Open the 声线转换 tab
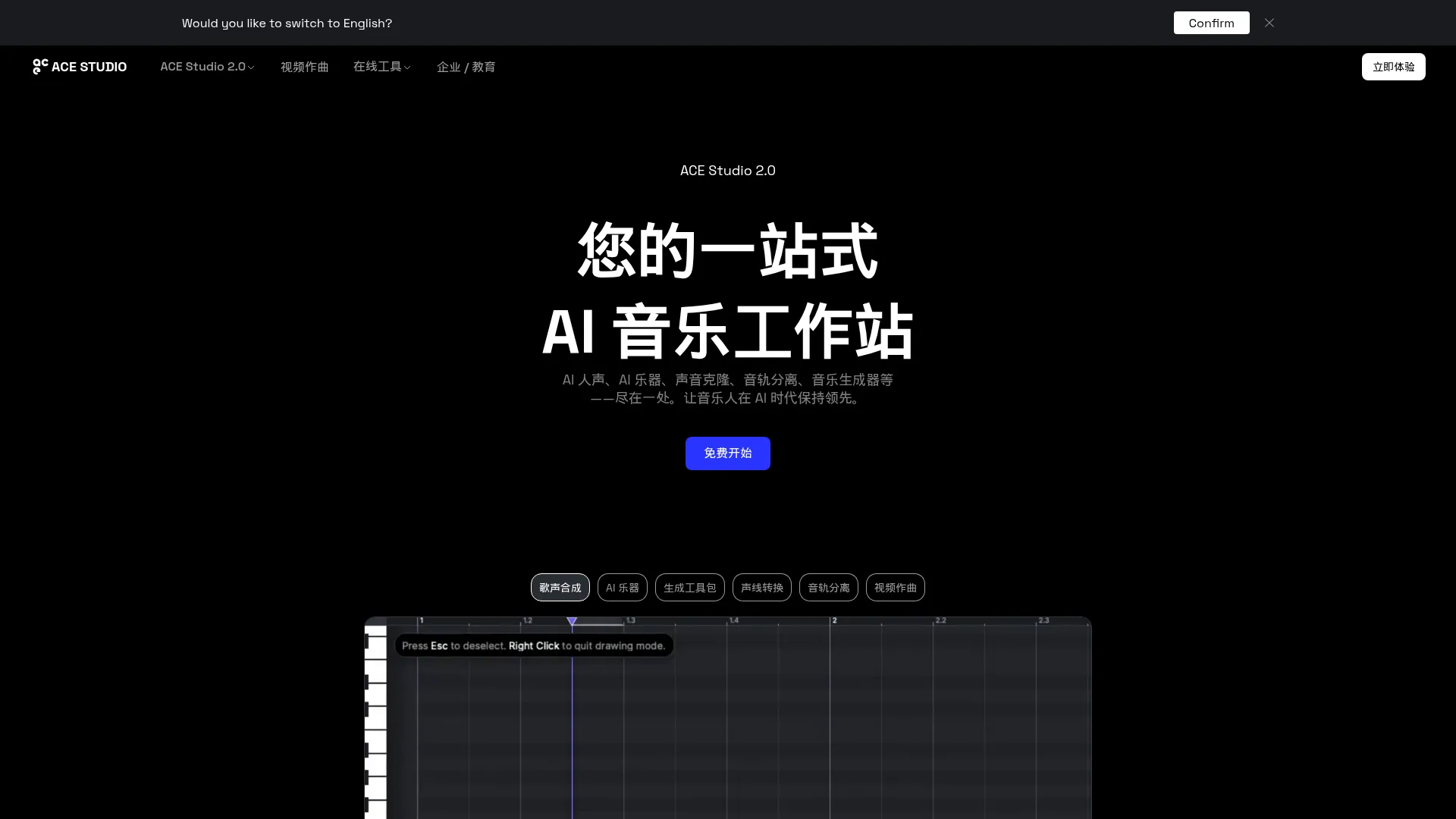Screen dimensions: 1456x819 [761, 588]
